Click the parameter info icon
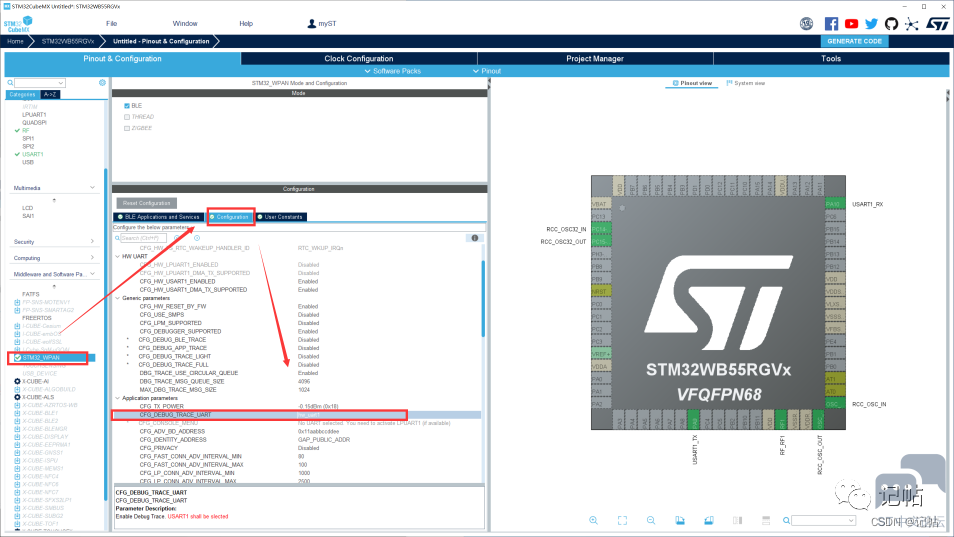This screenshot has width=954, height=537. 475,238
